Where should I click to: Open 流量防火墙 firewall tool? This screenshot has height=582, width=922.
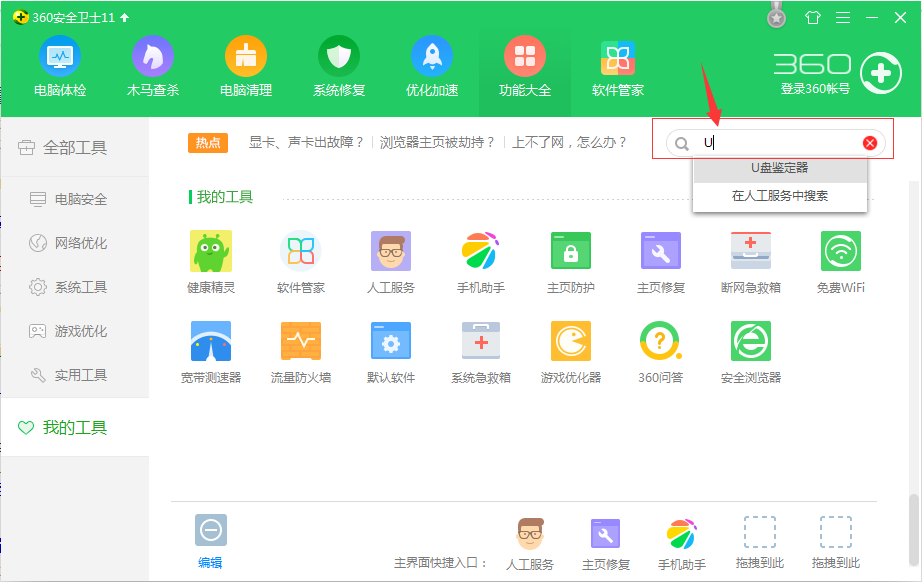click(x=300, y=352)
